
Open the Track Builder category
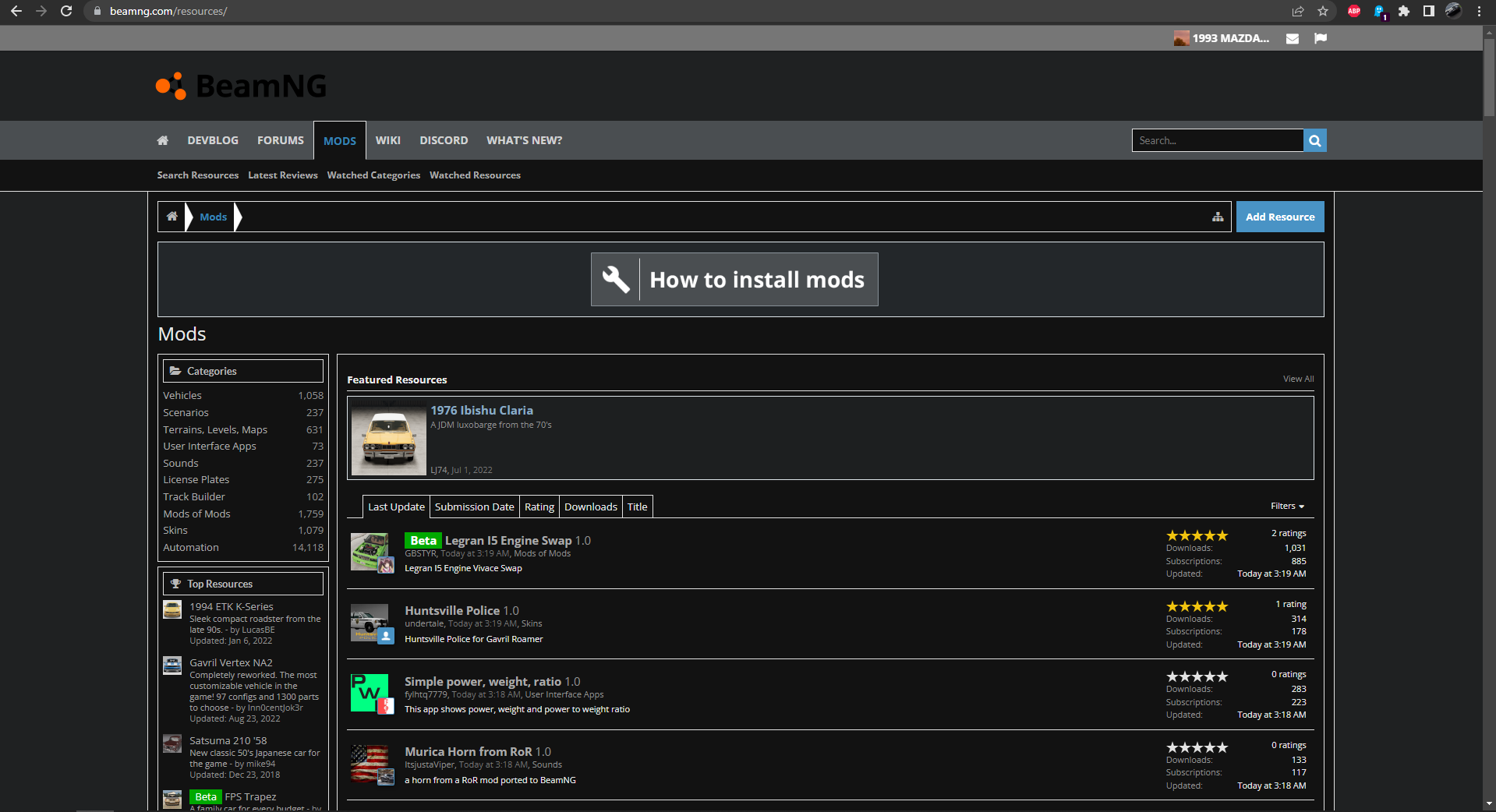[x=194, y=497]
